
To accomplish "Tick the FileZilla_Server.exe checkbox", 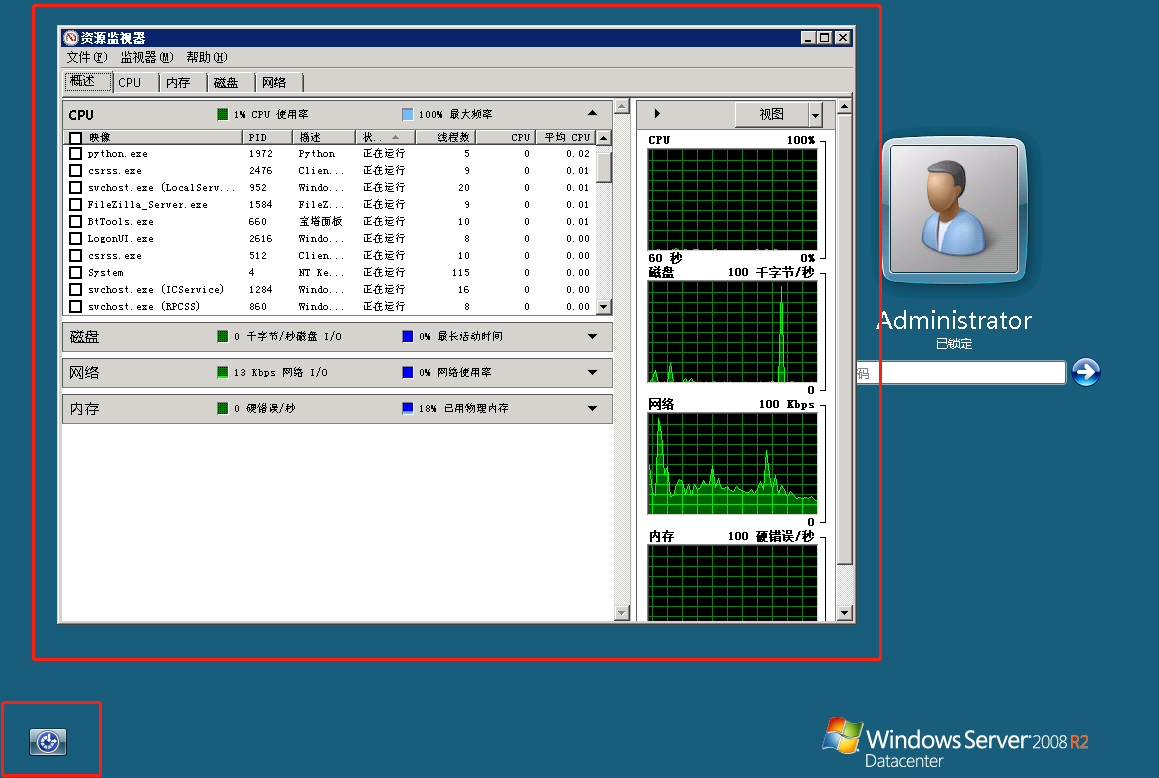I will pyautogui.click(x=75, y=205).
